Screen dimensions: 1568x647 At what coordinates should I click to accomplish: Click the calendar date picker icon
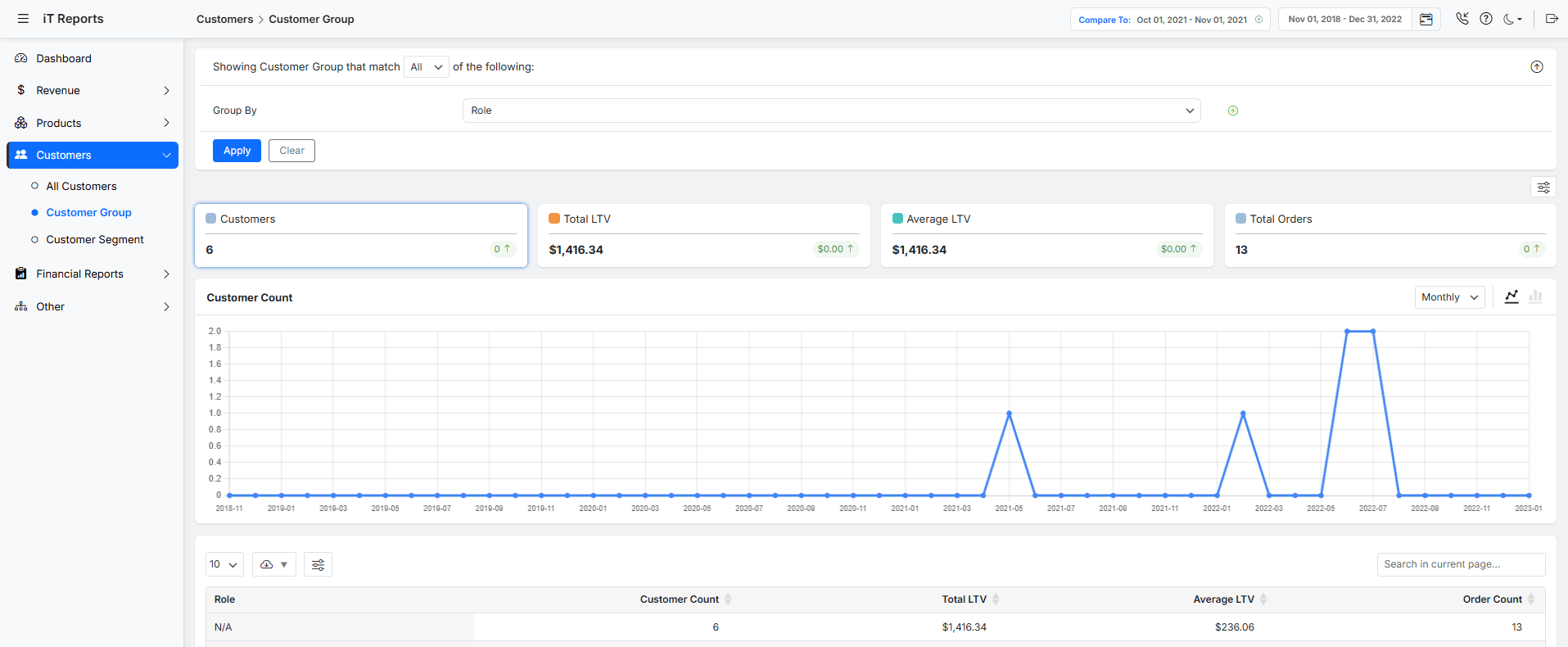tap(1426, 20)
